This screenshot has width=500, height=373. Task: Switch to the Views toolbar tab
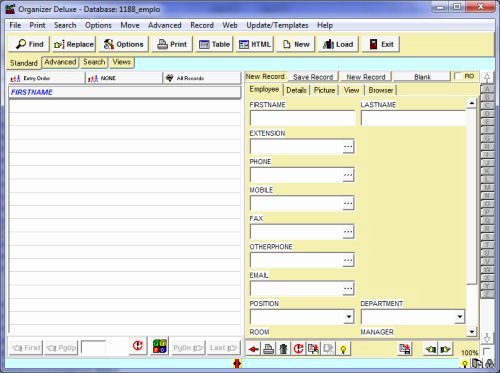(122, 62)
